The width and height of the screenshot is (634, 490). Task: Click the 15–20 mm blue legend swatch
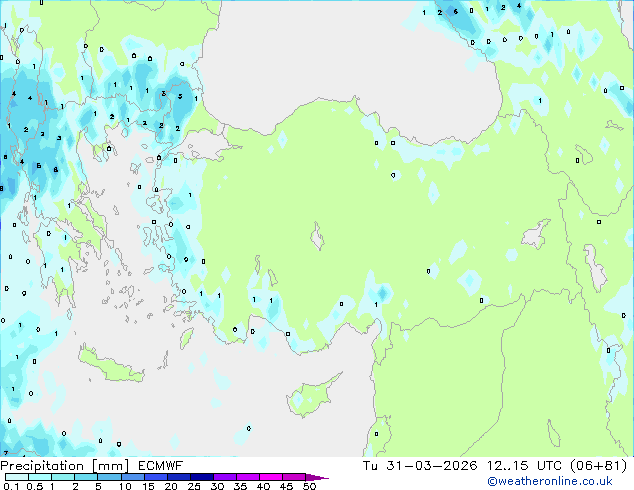(155, 477)
